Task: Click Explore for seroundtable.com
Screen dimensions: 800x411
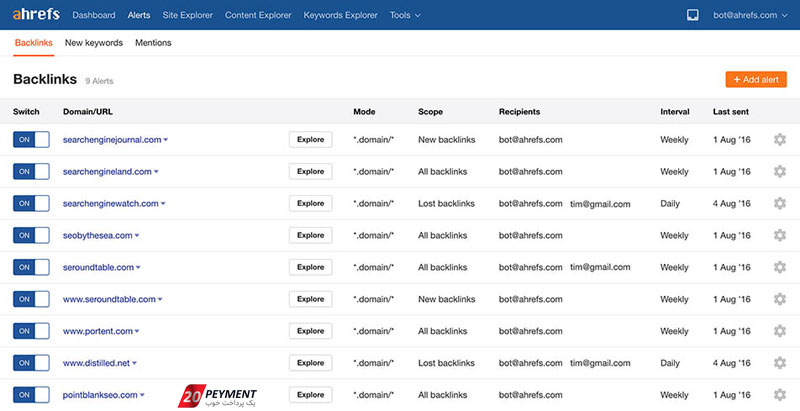Action: click(x=311, y=267)
